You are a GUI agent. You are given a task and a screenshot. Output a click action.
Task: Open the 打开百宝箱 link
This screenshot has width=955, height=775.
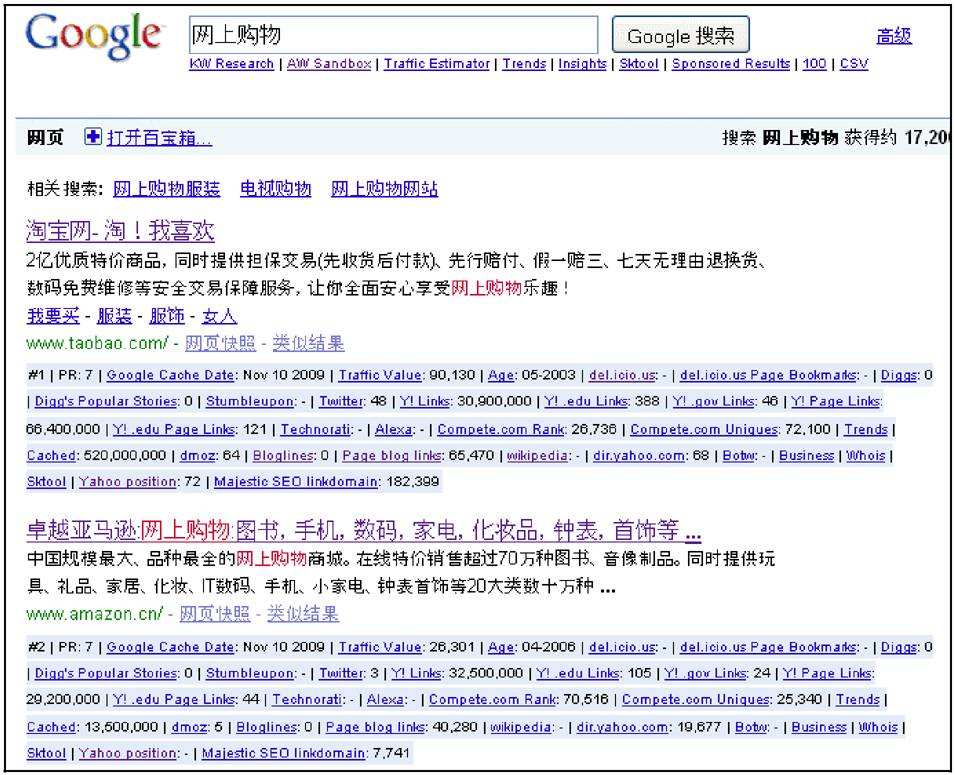(159, 138)
